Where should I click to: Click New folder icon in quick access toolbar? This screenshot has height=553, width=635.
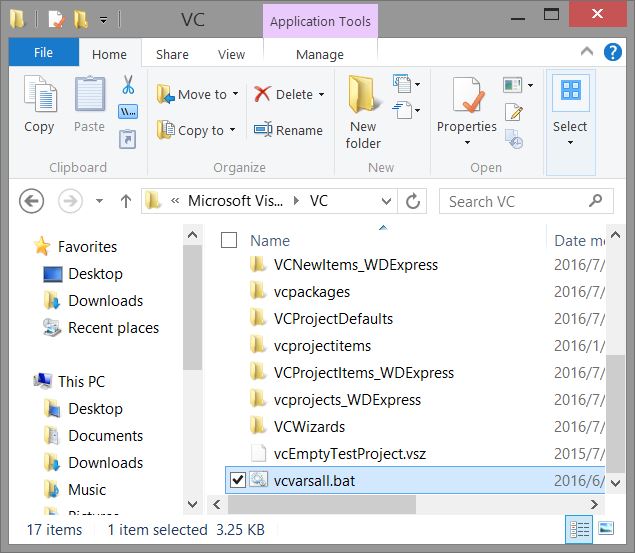tap(80, 19)
